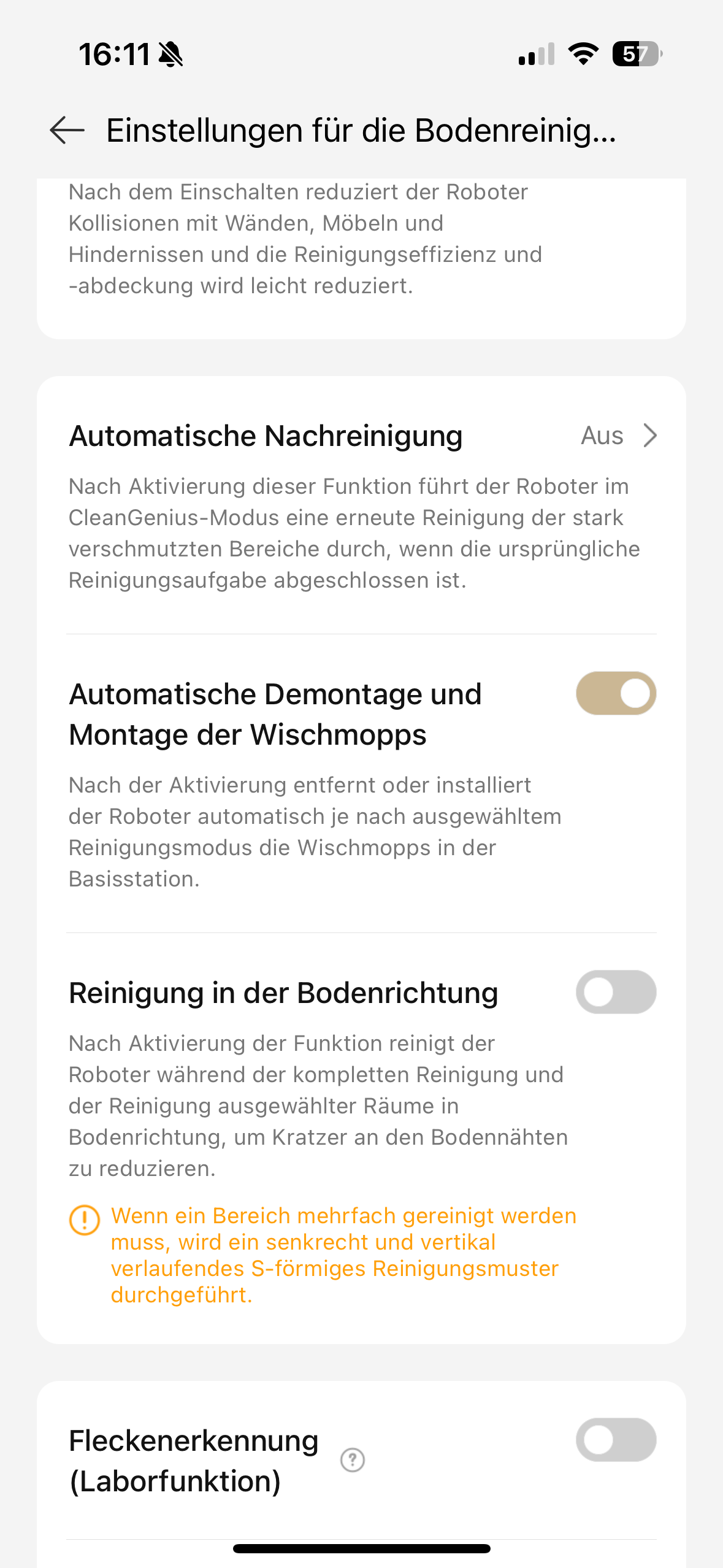Open the Automatische Nachreinigung settings row
The image size is (723, 1568).
[x=362, y=505]
